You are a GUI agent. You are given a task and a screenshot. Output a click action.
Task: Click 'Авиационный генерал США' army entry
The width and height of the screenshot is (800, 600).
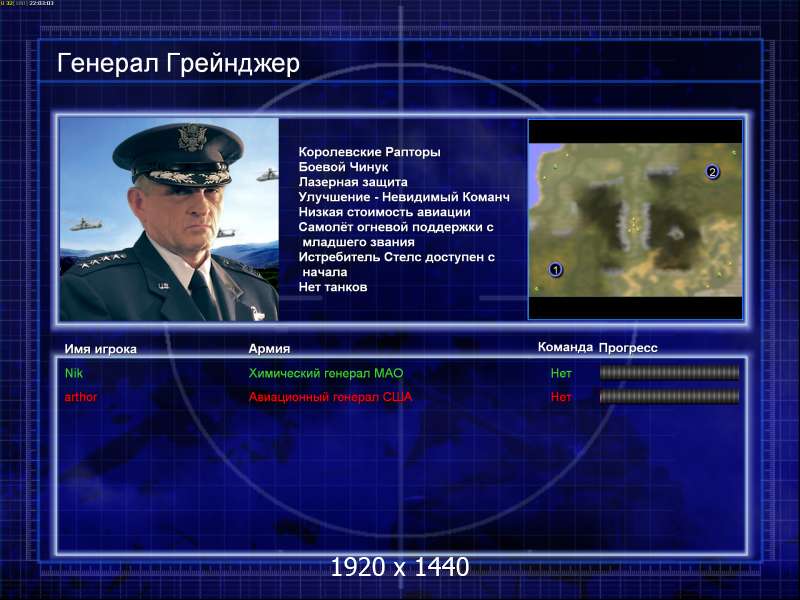tap(330, 397)
